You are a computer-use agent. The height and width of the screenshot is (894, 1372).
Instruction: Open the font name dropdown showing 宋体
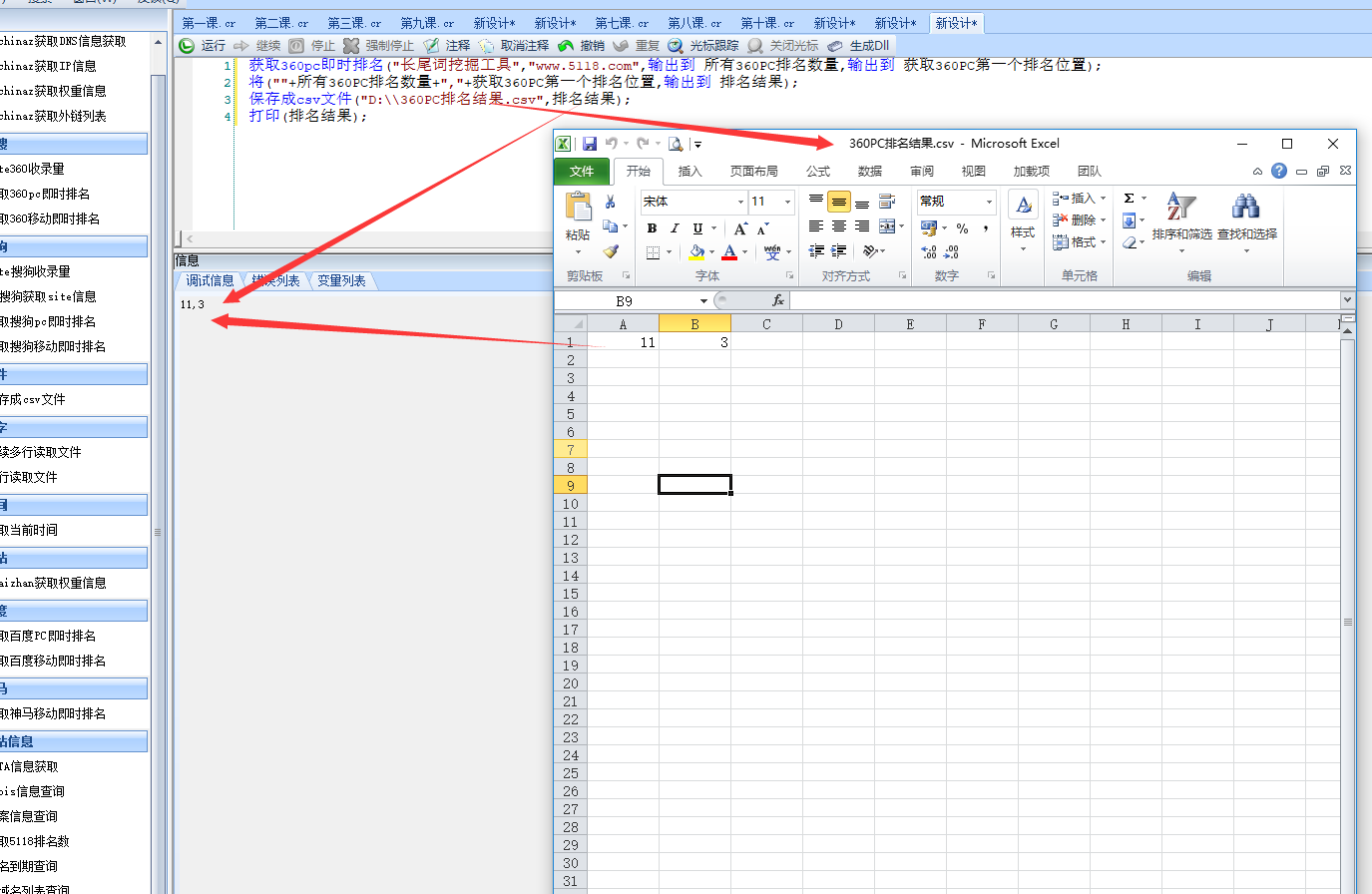click(740, 202)
